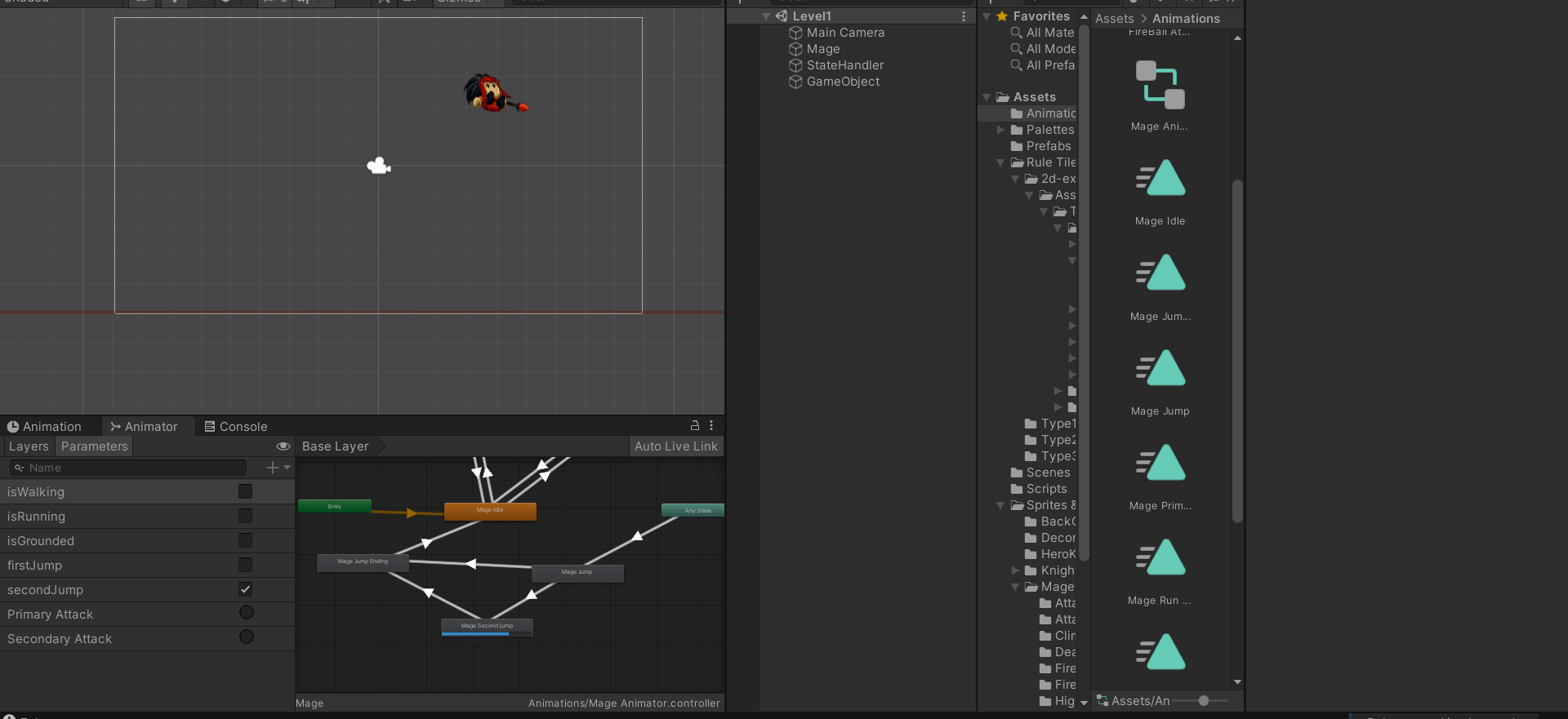Viewport: 1568px width, 719px height.
Task: Toggle Auto Live Link in Animator
Action: click(676, 446)
